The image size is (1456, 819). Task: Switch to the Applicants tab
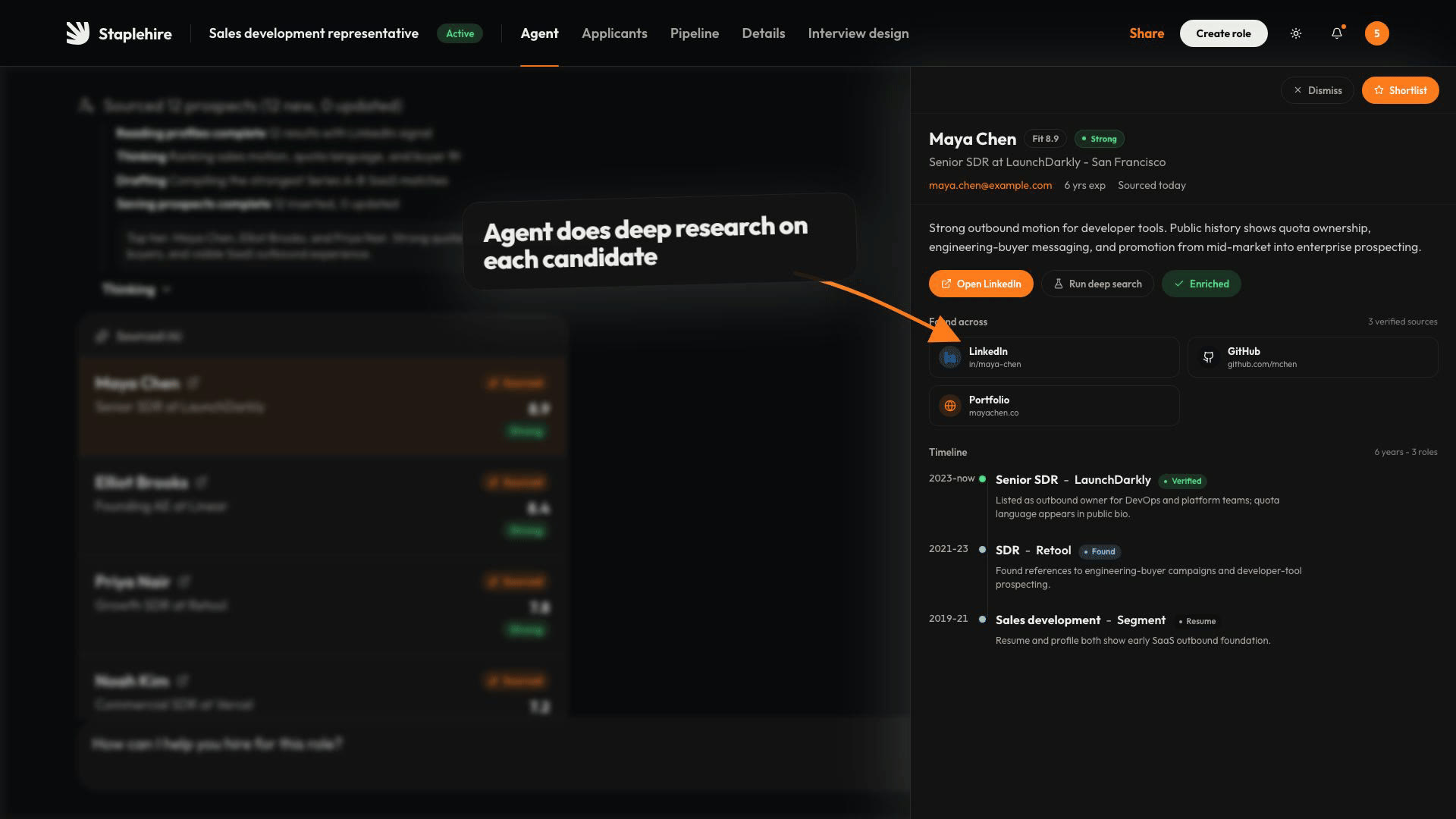click(614, 33)
